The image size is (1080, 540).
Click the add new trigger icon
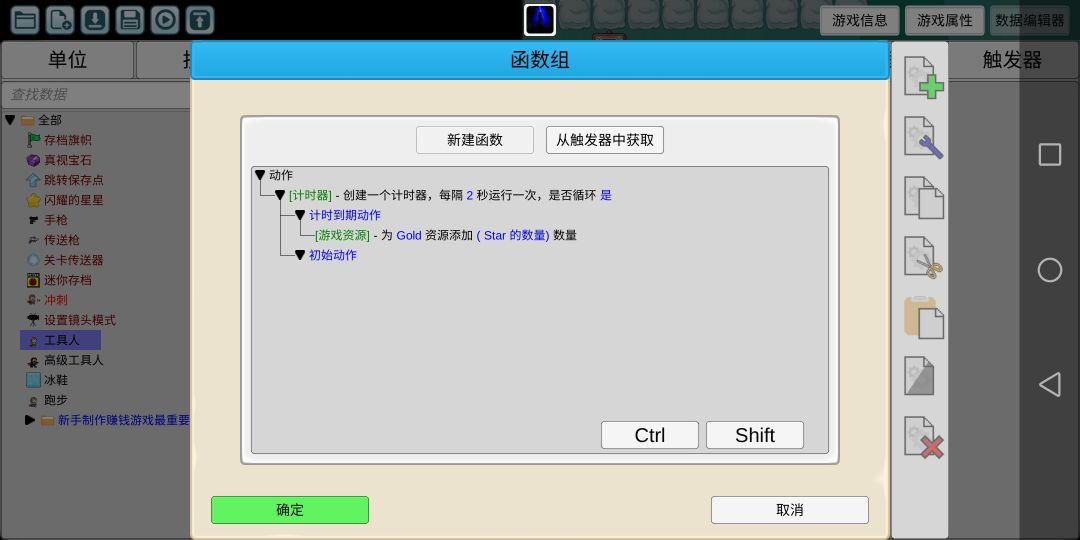(924, 78)
